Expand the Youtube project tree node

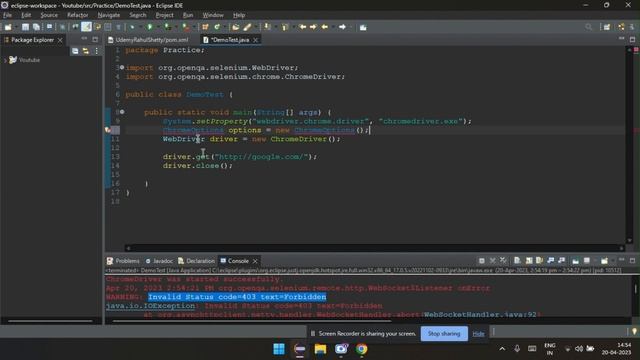tap(5, 60)
